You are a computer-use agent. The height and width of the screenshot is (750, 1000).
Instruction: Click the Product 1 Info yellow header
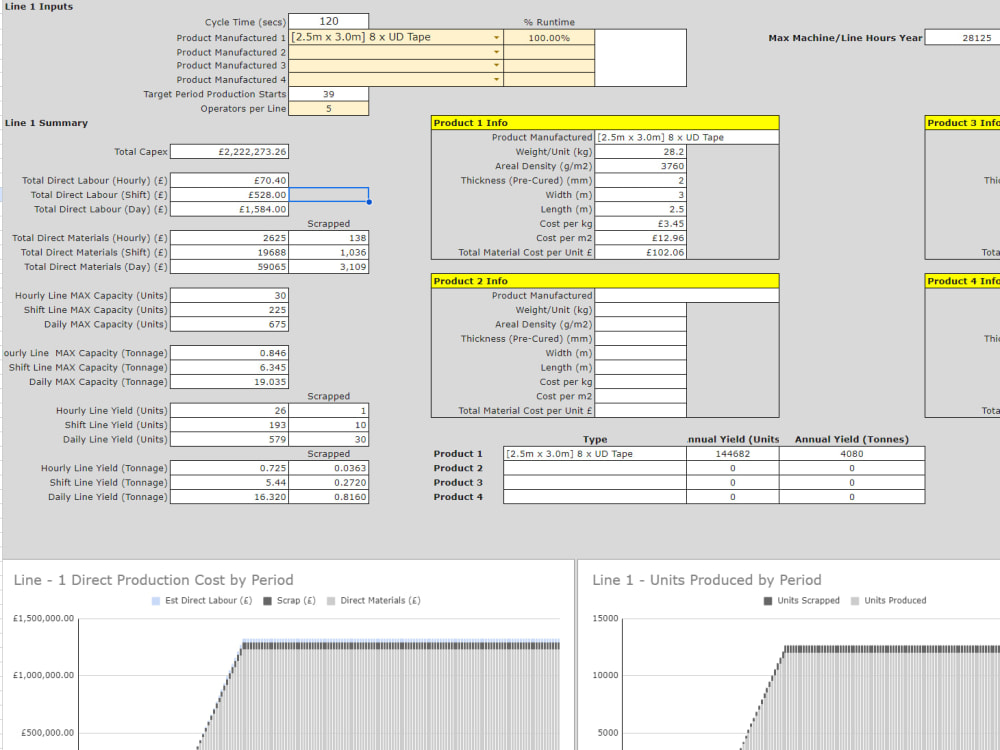(605, 122)
